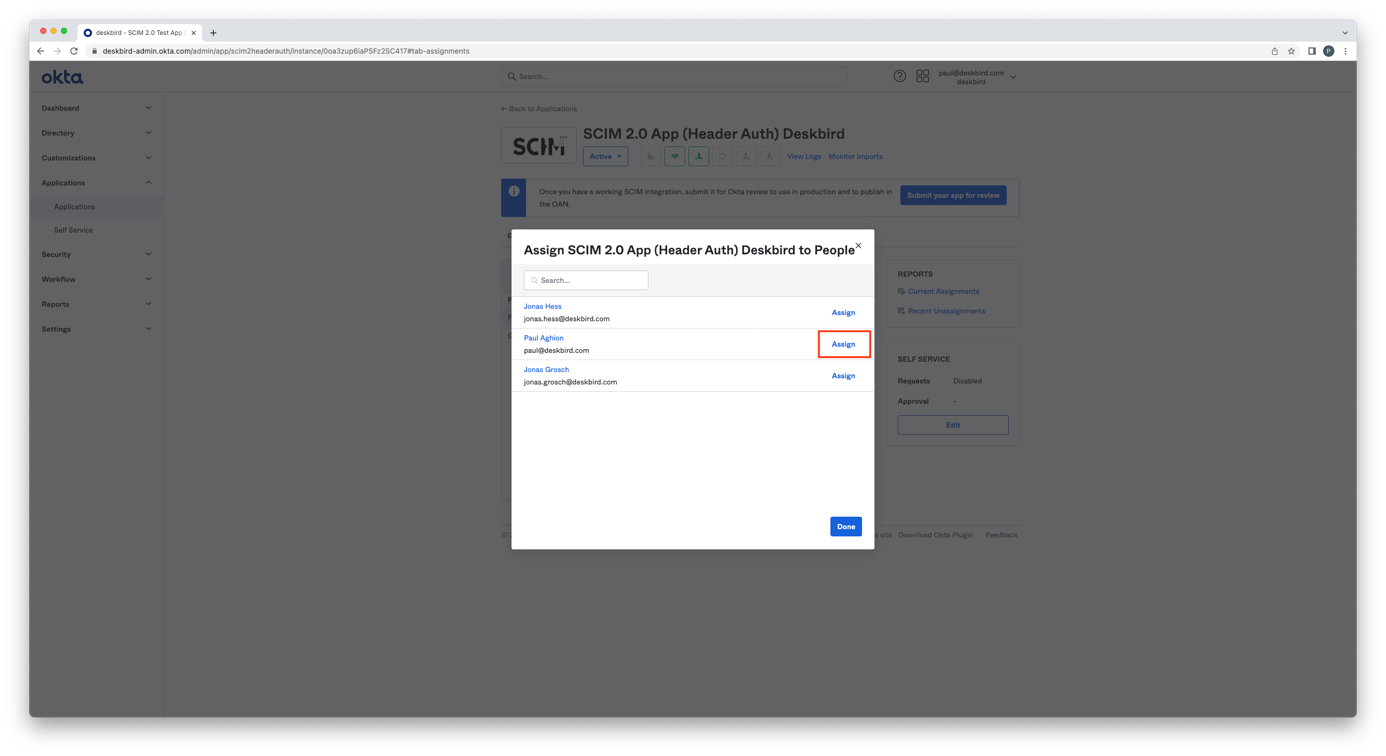Open the paul@deskbird.com account dropdown
Screen dimensions: 1386x756
[x=976, y=77]
